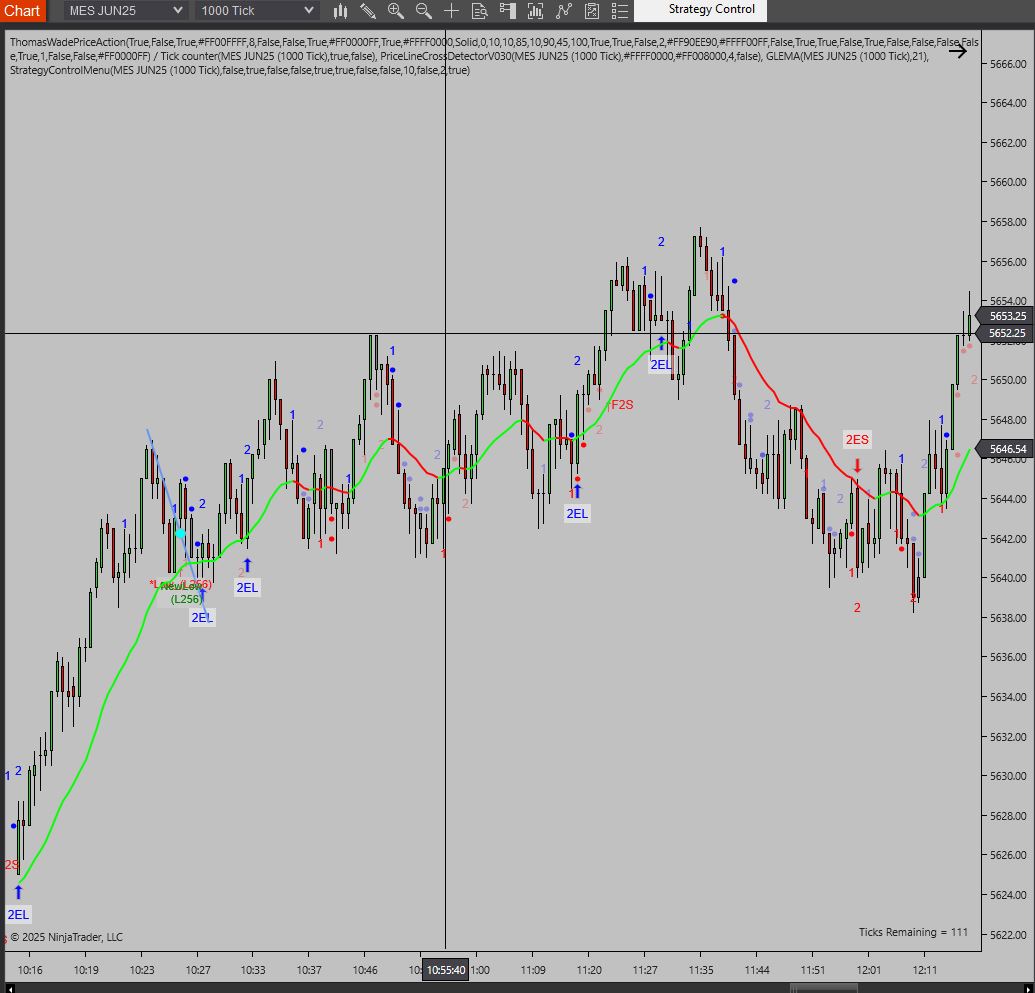This screenshot has height=993, width=1035.
Task: Select the orange Chart tab
Action: coord(22,11)
